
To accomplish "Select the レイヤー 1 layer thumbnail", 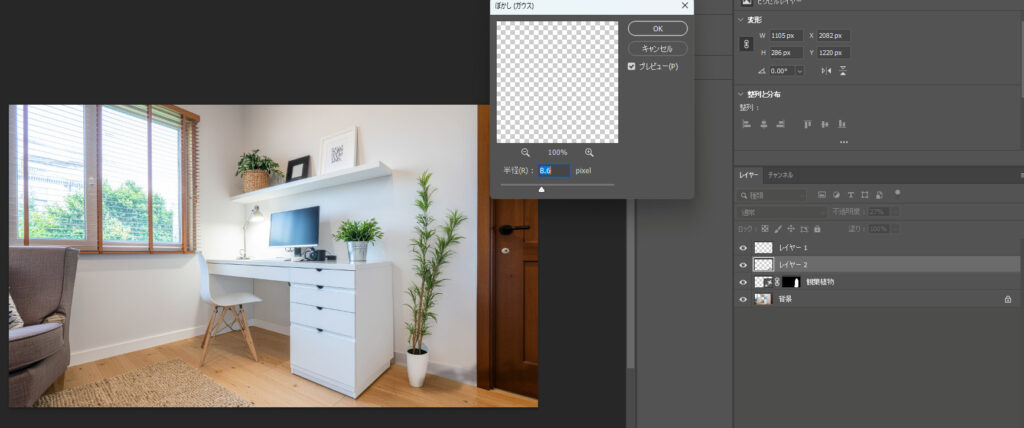I will coord(763,248).
